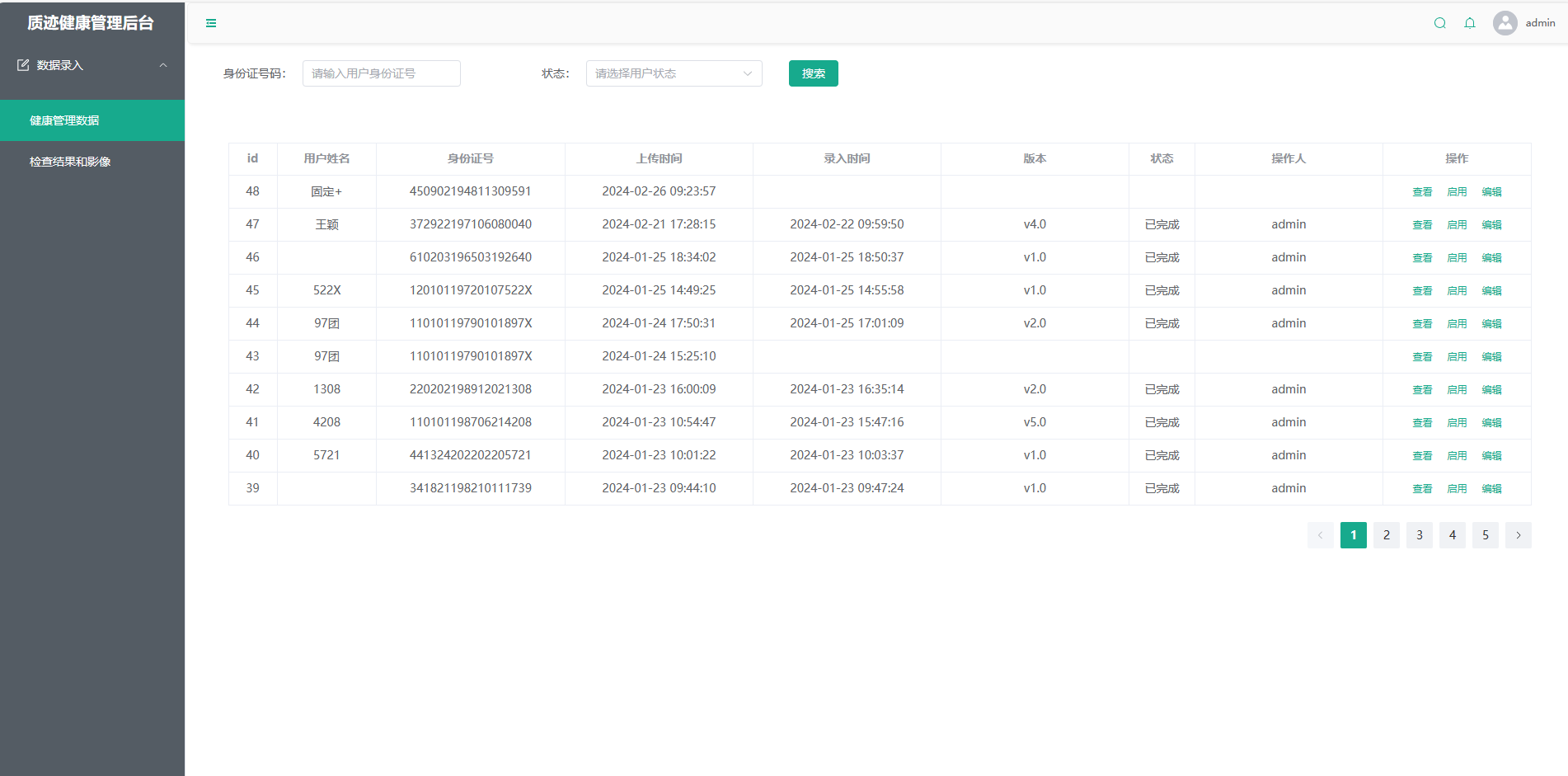Screen dimensions: 1568x776
Task: Click 查看 for row id 44
Action: 1422,324
